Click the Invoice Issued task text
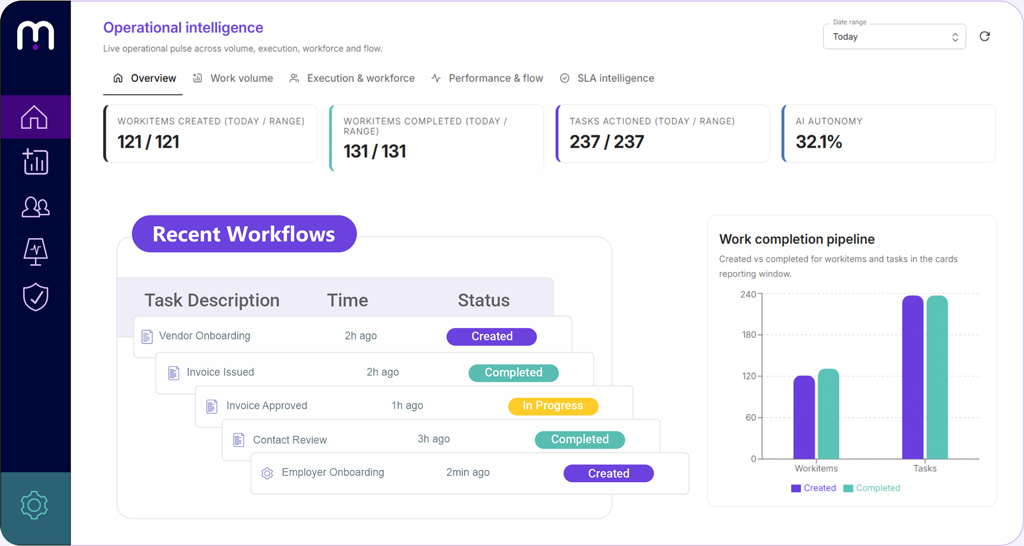Image resolution: width=1024 pixels, height=546 pixels. tap(220, 372)
